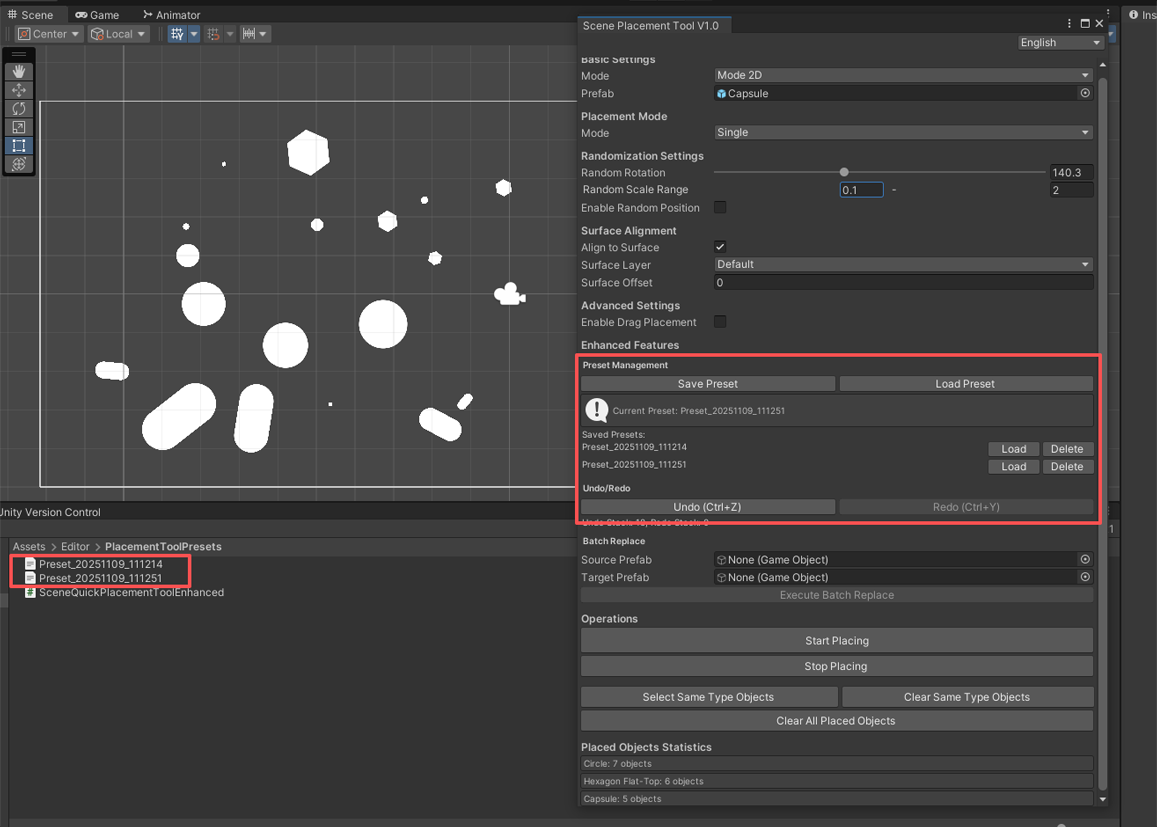This screenshot has height=827, width=1157.
Task: Open the Animator tab
Action: [x=171, y=15]
